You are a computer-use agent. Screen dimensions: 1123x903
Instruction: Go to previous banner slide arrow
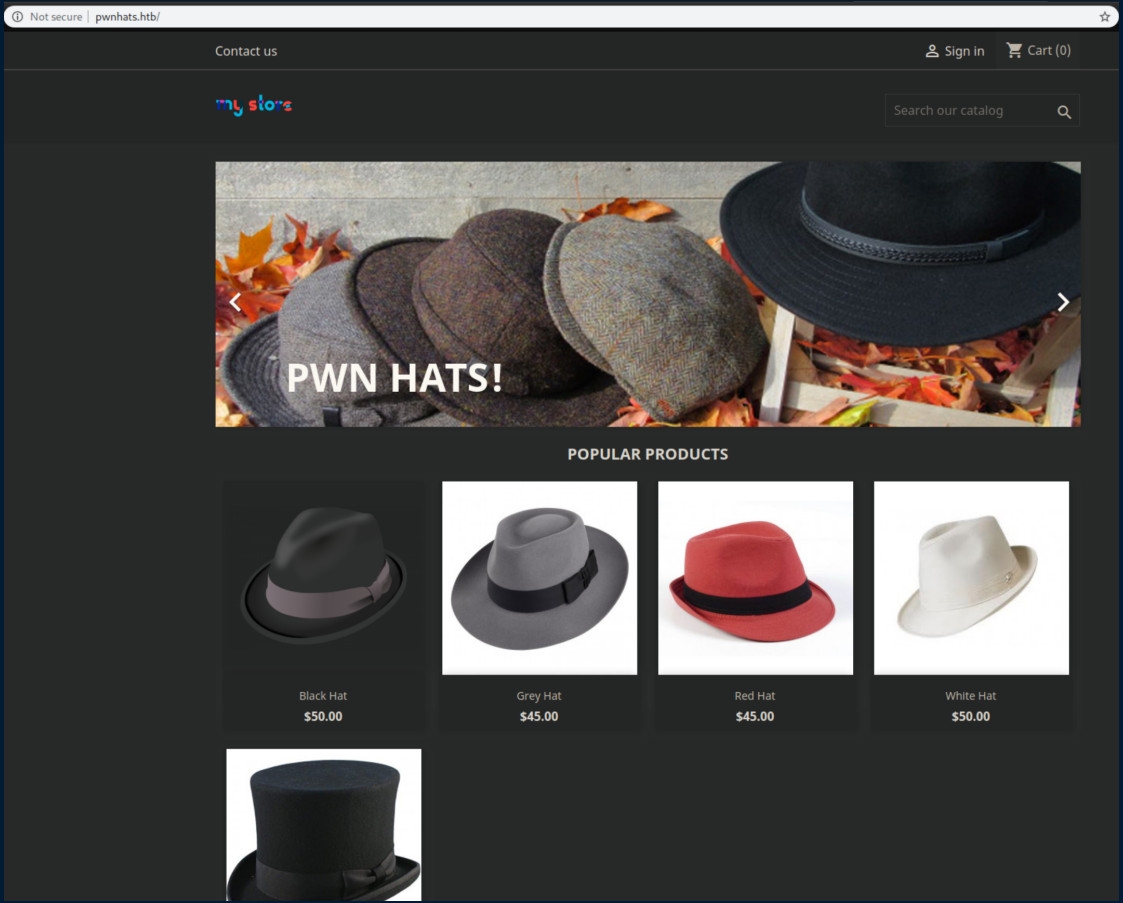[235, 302]
